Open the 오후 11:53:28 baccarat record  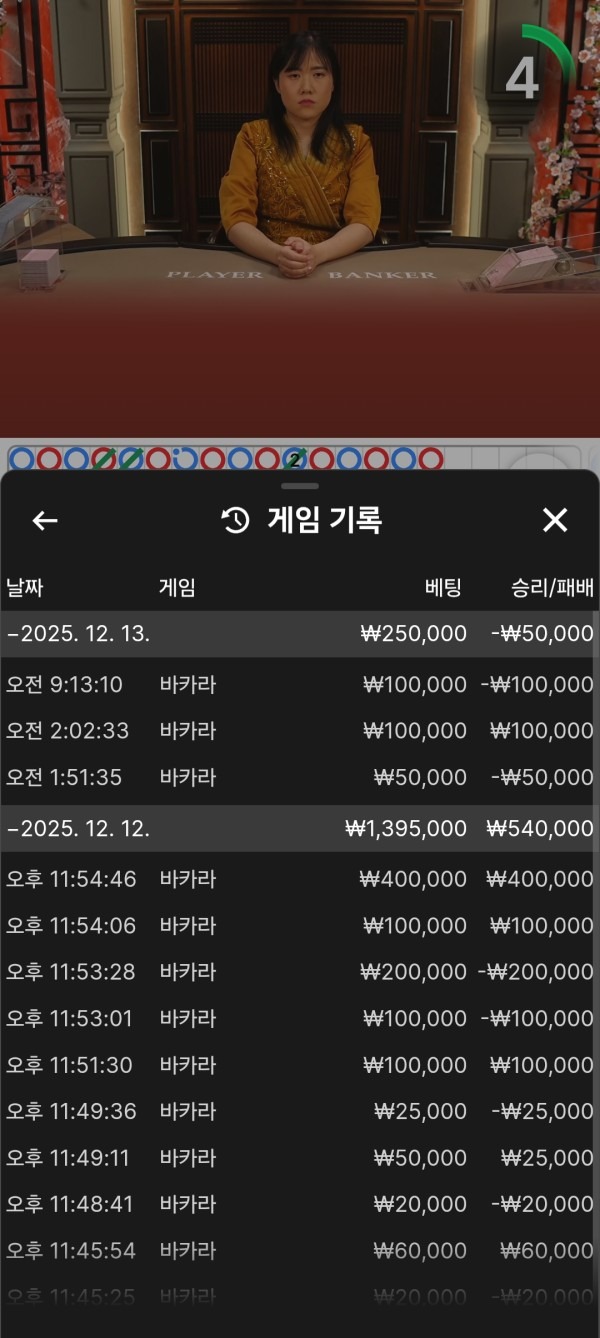pos(300,972)
